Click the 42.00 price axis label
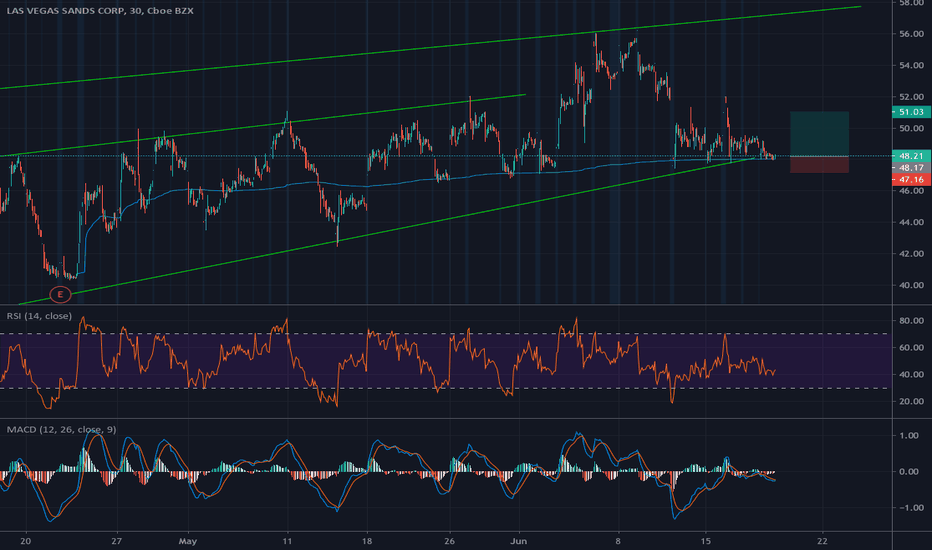This screenshot has width=932, height=550. pos(911,254)
